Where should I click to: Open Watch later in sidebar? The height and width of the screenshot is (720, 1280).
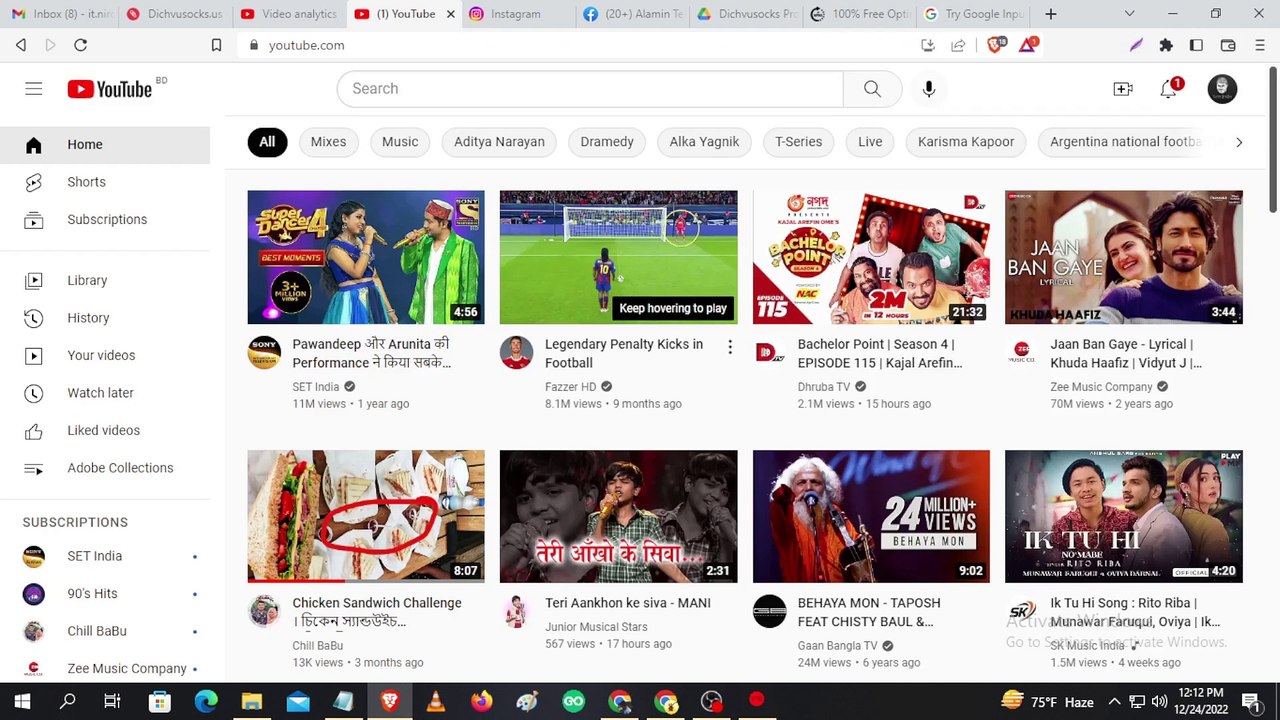[x=105, y=393]
